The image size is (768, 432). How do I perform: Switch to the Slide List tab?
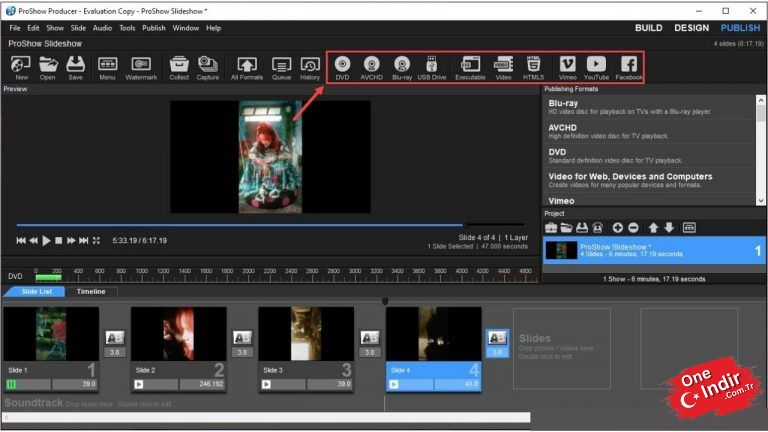coord(37,291)
